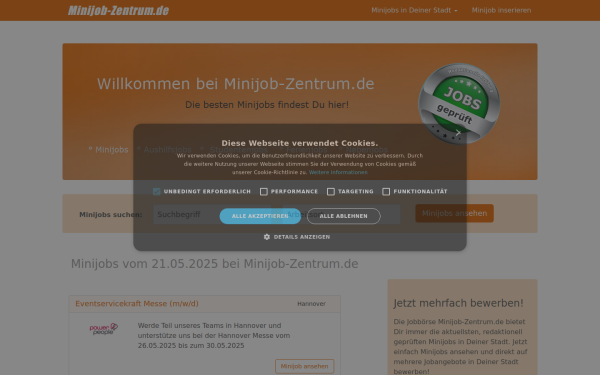The height and width of the screenshot is (375, 600).
Task: Enable the Funktionalität cookies checkbox
Action: (386, 191)
